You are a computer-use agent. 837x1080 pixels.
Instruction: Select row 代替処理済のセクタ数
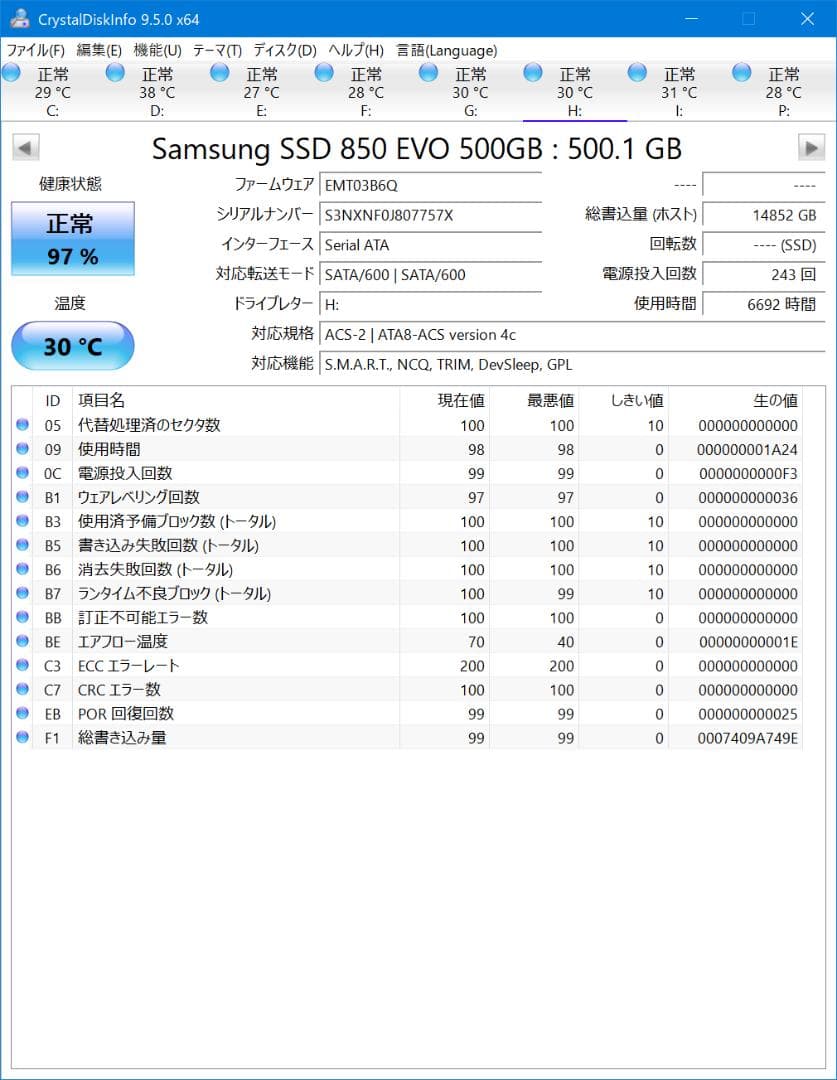pyautogui.click(x=407, y=425)
